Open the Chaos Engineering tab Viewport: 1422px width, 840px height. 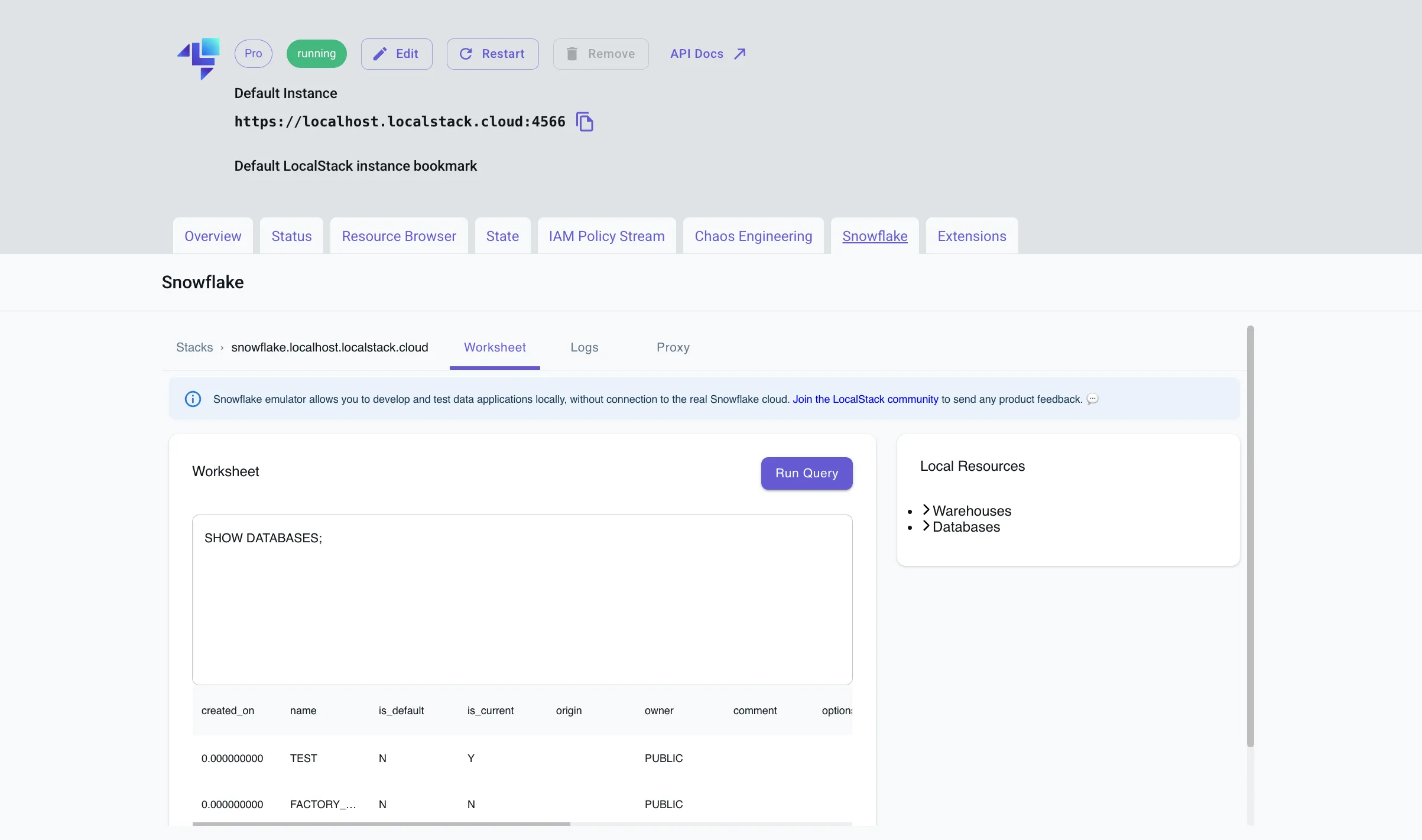coord(753,236)
